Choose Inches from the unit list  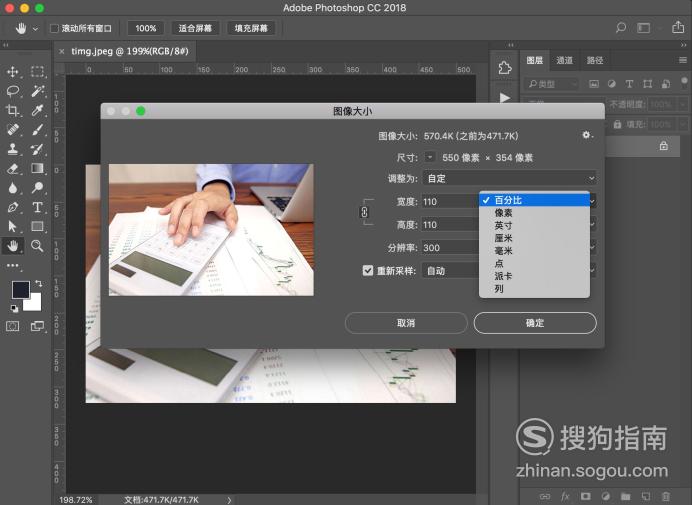coord(534,226)
